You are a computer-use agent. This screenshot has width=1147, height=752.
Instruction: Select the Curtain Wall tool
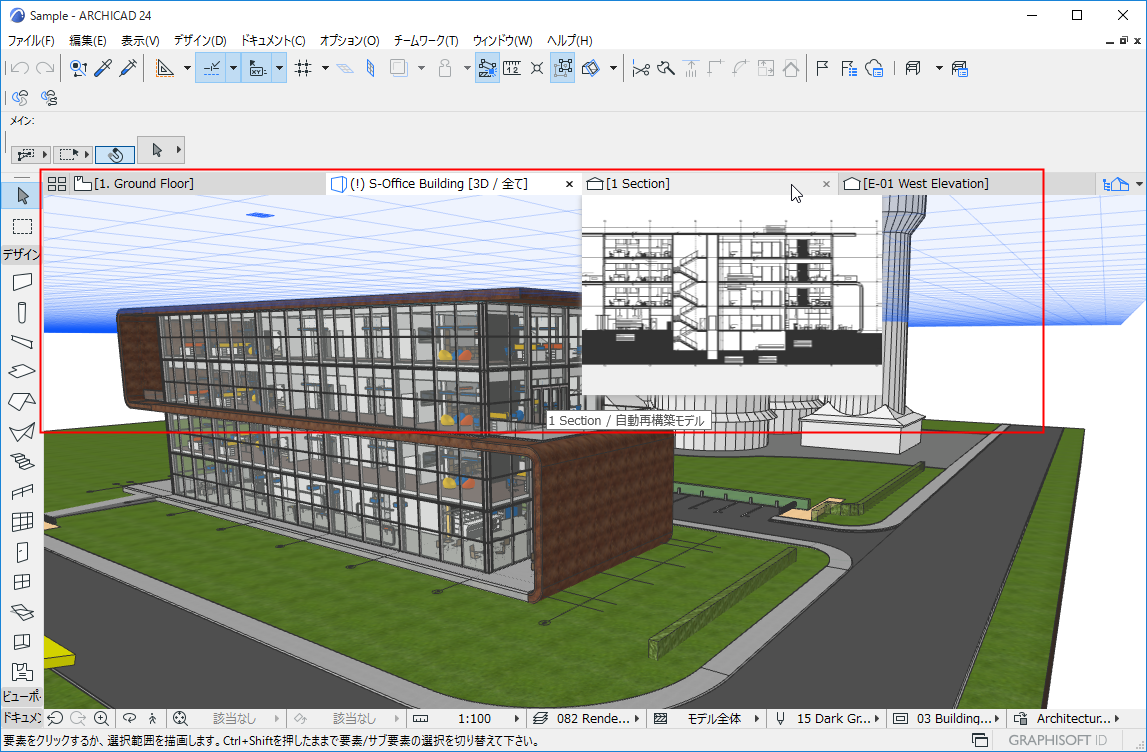coord(22,521)
